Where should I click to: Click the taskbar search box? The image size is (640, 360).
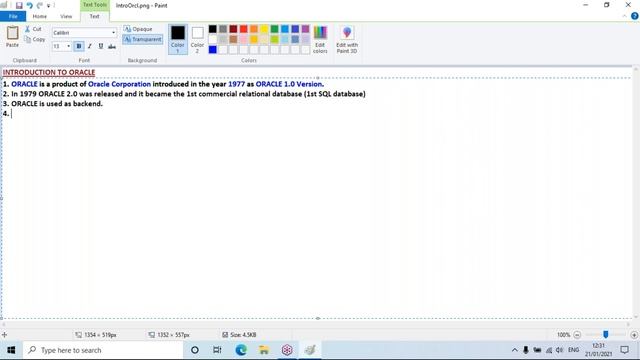coord(103,350)
